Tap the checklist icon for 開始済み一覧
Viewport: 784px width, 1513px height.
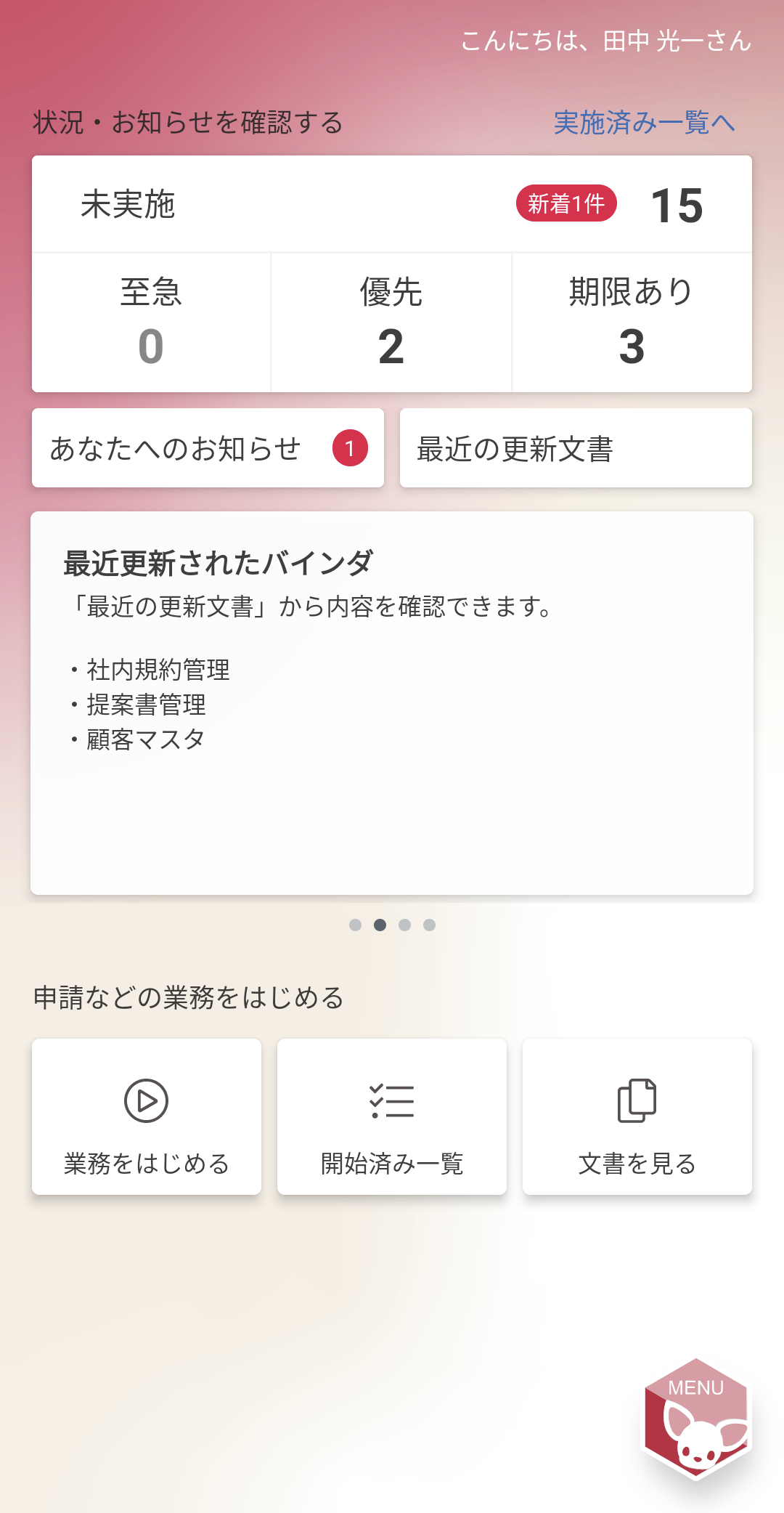(x=392, y=1100)
